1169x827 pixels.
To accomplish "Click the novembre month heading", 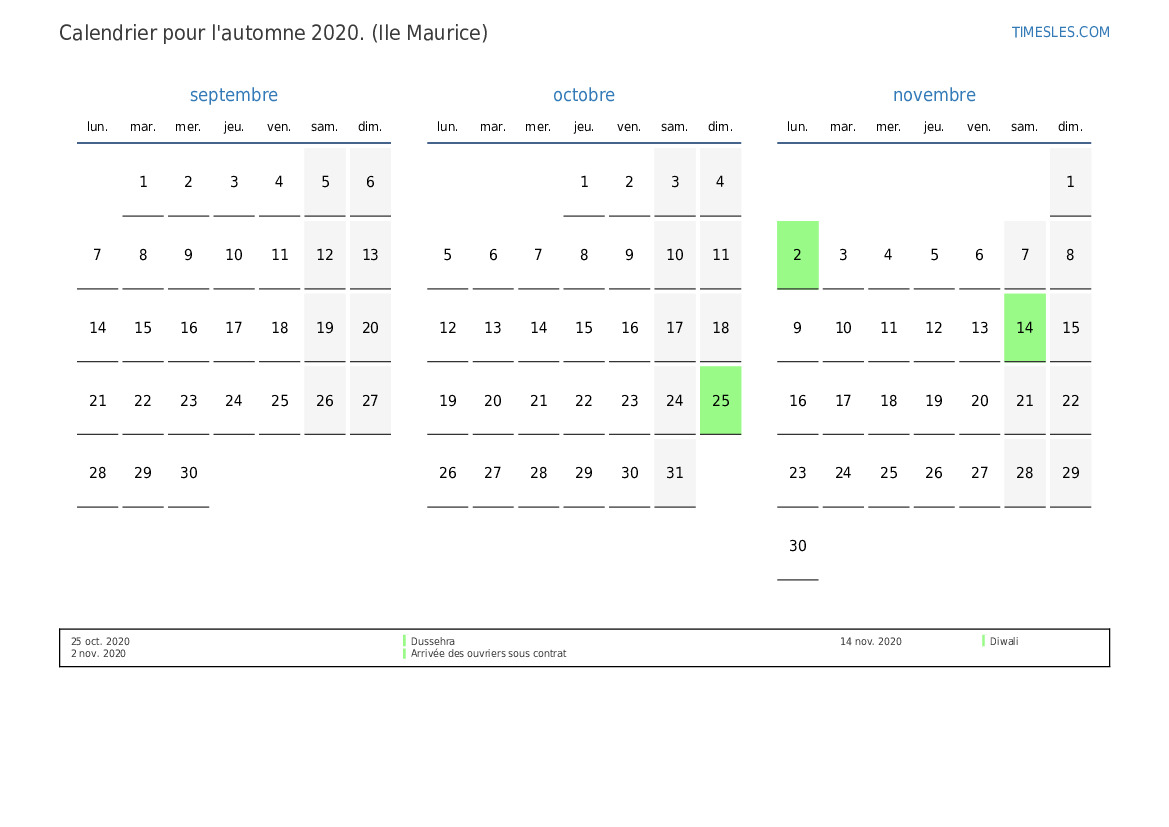I will click(x=934, y=95).
